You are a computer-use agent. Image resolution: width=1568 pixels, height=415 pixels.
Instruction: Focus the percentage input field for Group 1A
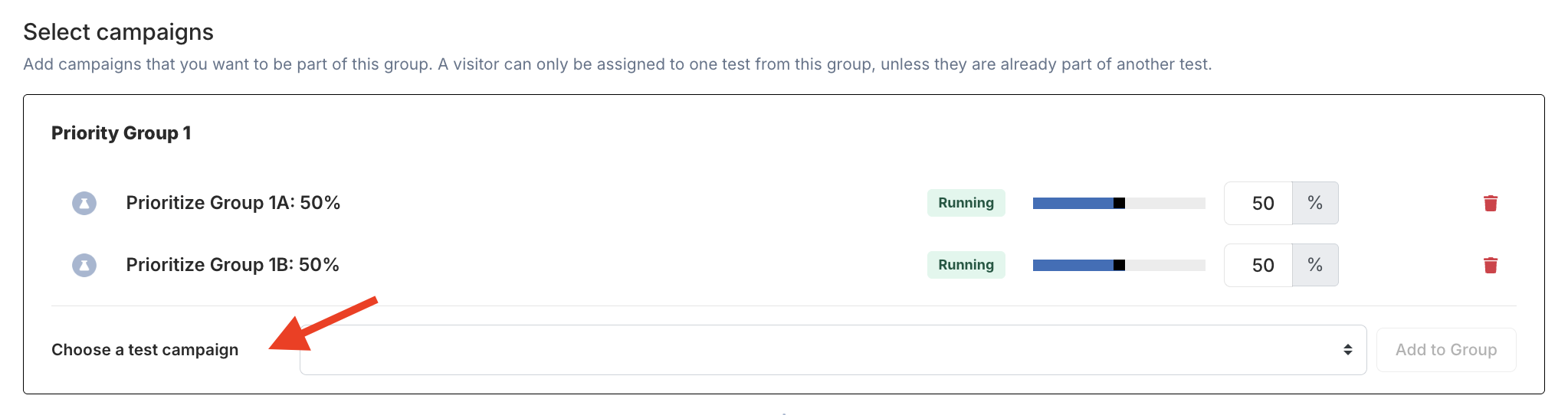coord(1258,203)
